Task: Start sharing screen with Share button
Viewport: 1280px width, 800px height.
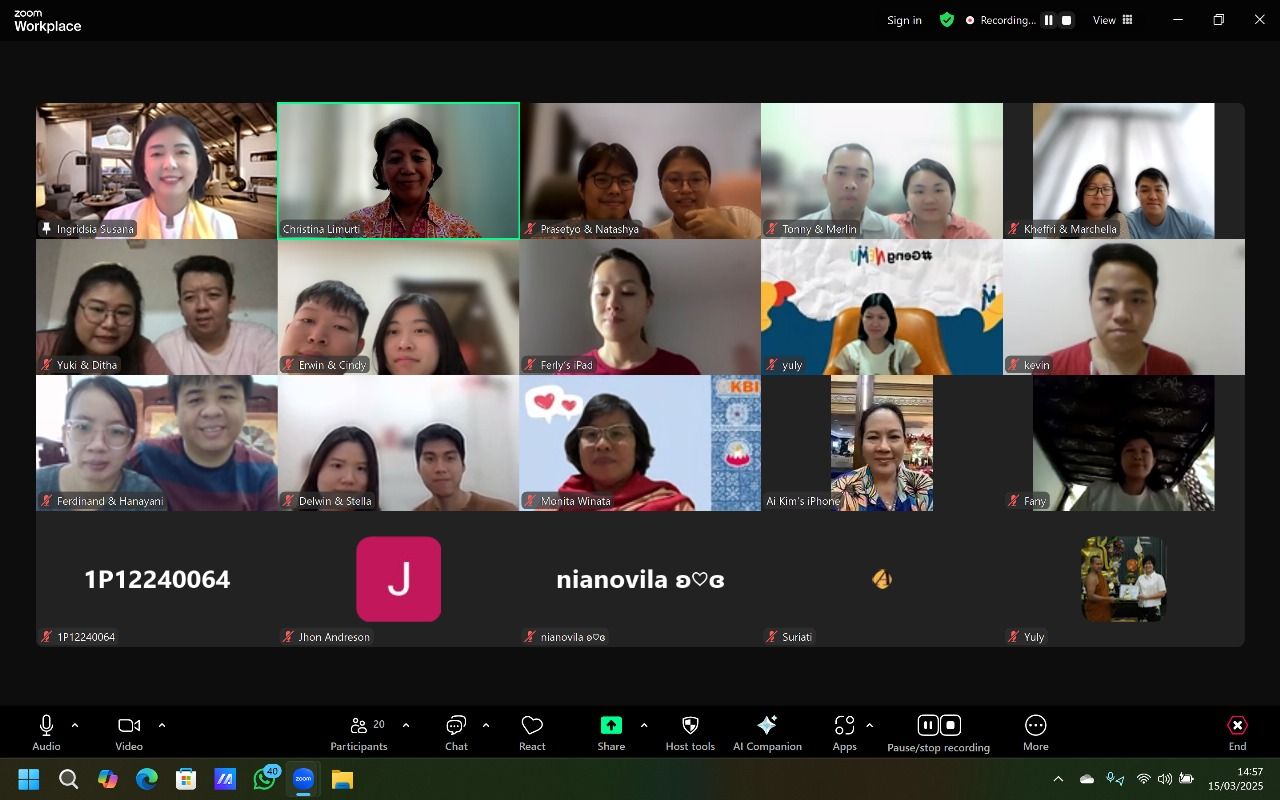Action: coord(611,732)
